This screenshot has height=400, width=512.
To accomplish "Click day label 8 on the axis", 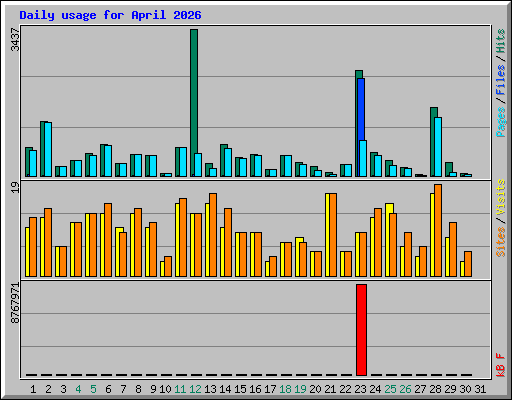I will tap(138, 389).
